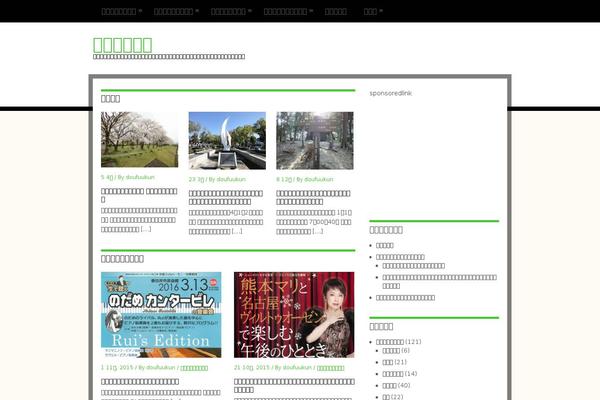Open the sidebar subcategory with count (6)

(391, 351)
